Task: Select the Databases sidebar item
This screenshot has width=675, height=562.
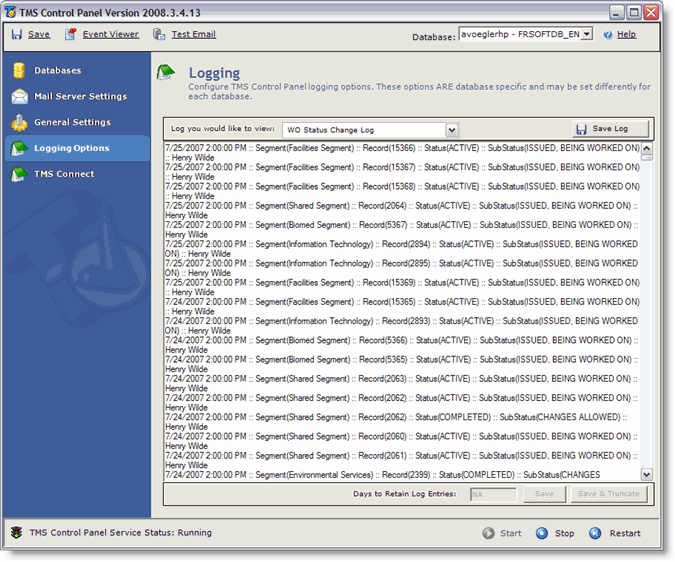Action: tap(77, 70)
